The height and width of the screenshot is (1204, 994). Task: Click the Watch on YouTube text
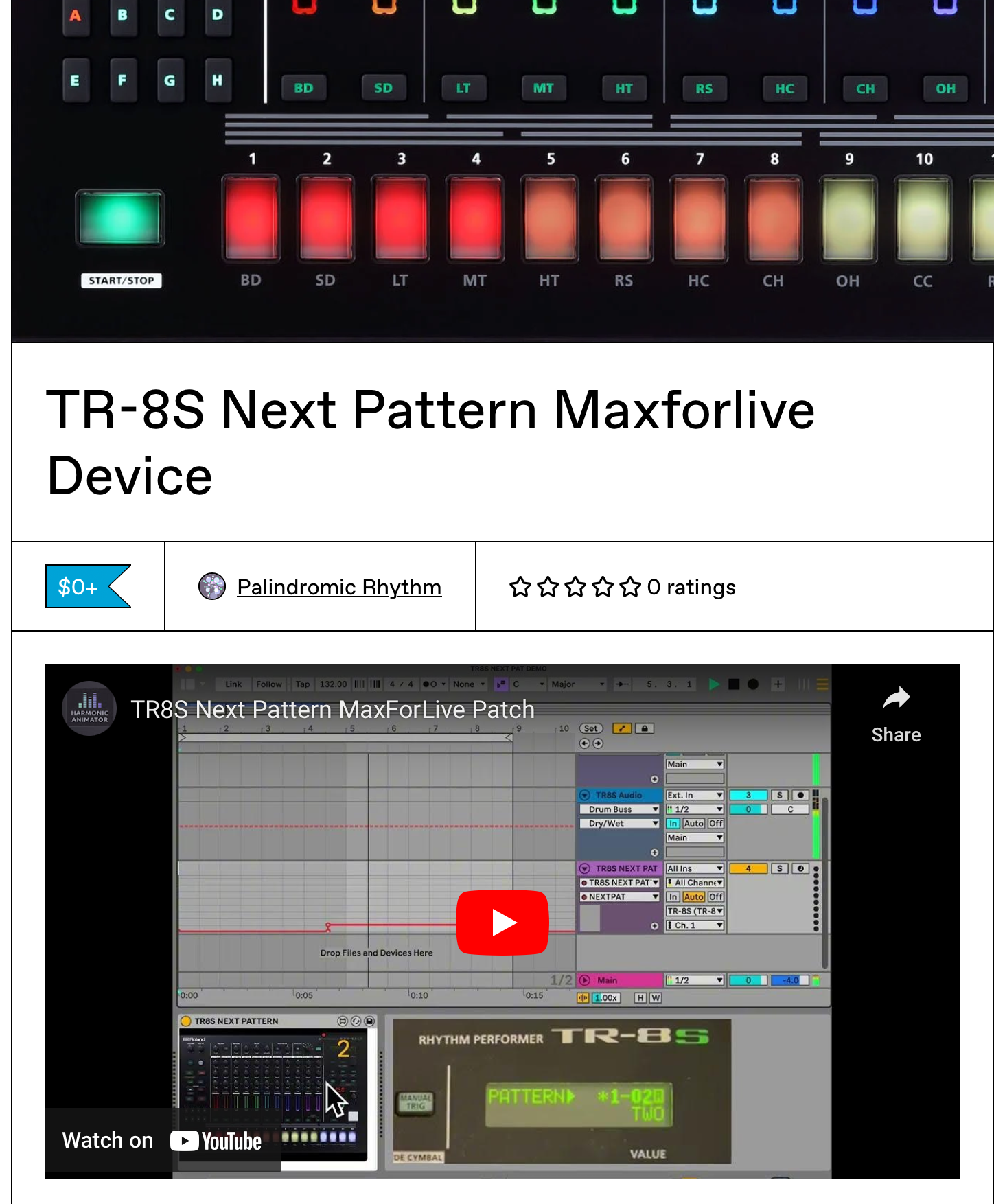[108, 1140]
